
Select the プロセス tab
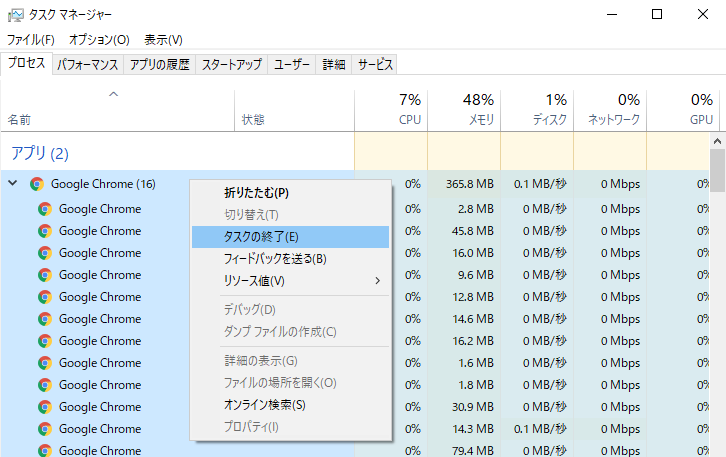click(x=27, y=63)
